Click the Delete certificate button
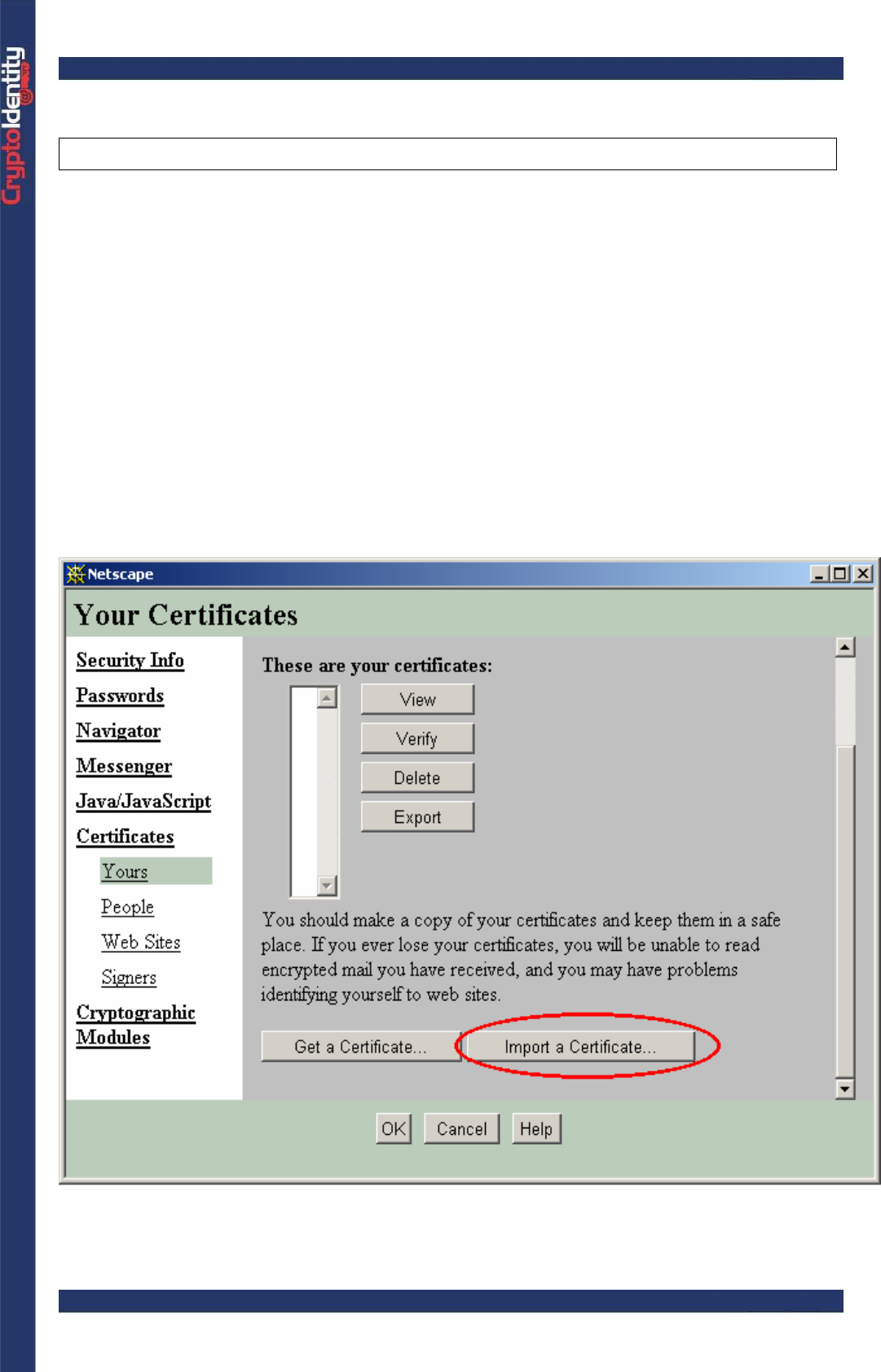 click(x=417, y=778)
